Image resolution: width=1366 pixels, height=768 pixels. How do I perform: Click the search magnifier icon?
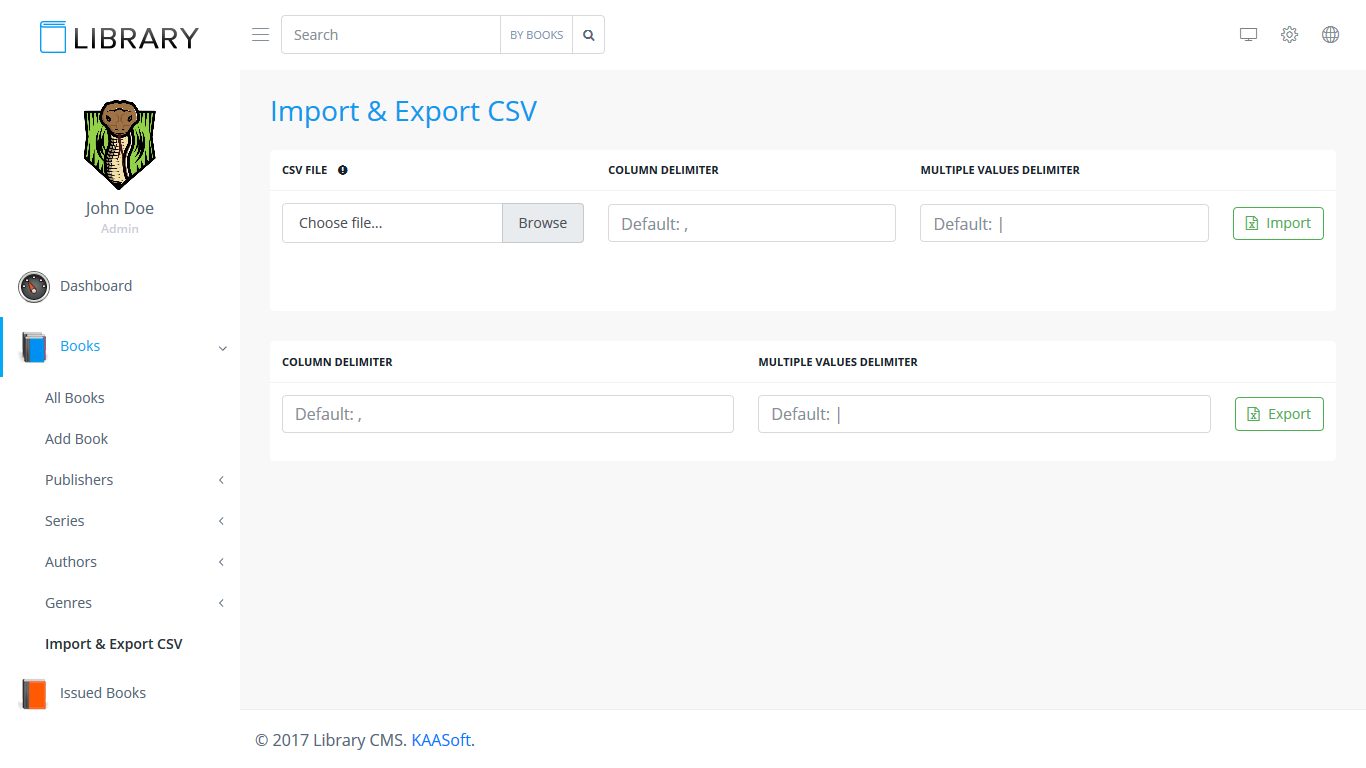[x=589, y=35]
